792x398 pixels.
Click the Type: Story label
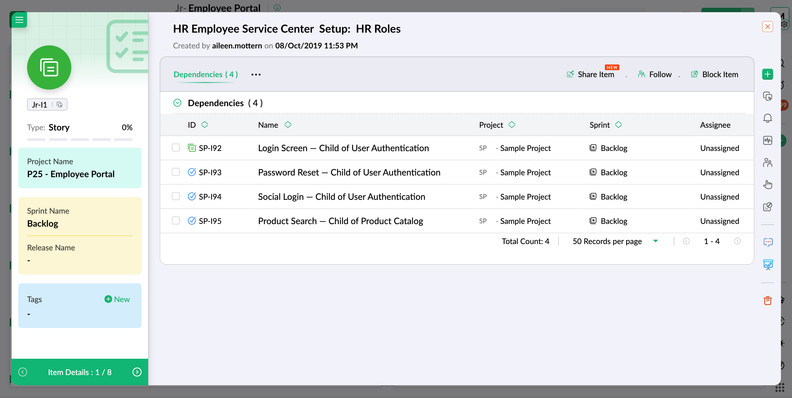click(x=48, y=127)
